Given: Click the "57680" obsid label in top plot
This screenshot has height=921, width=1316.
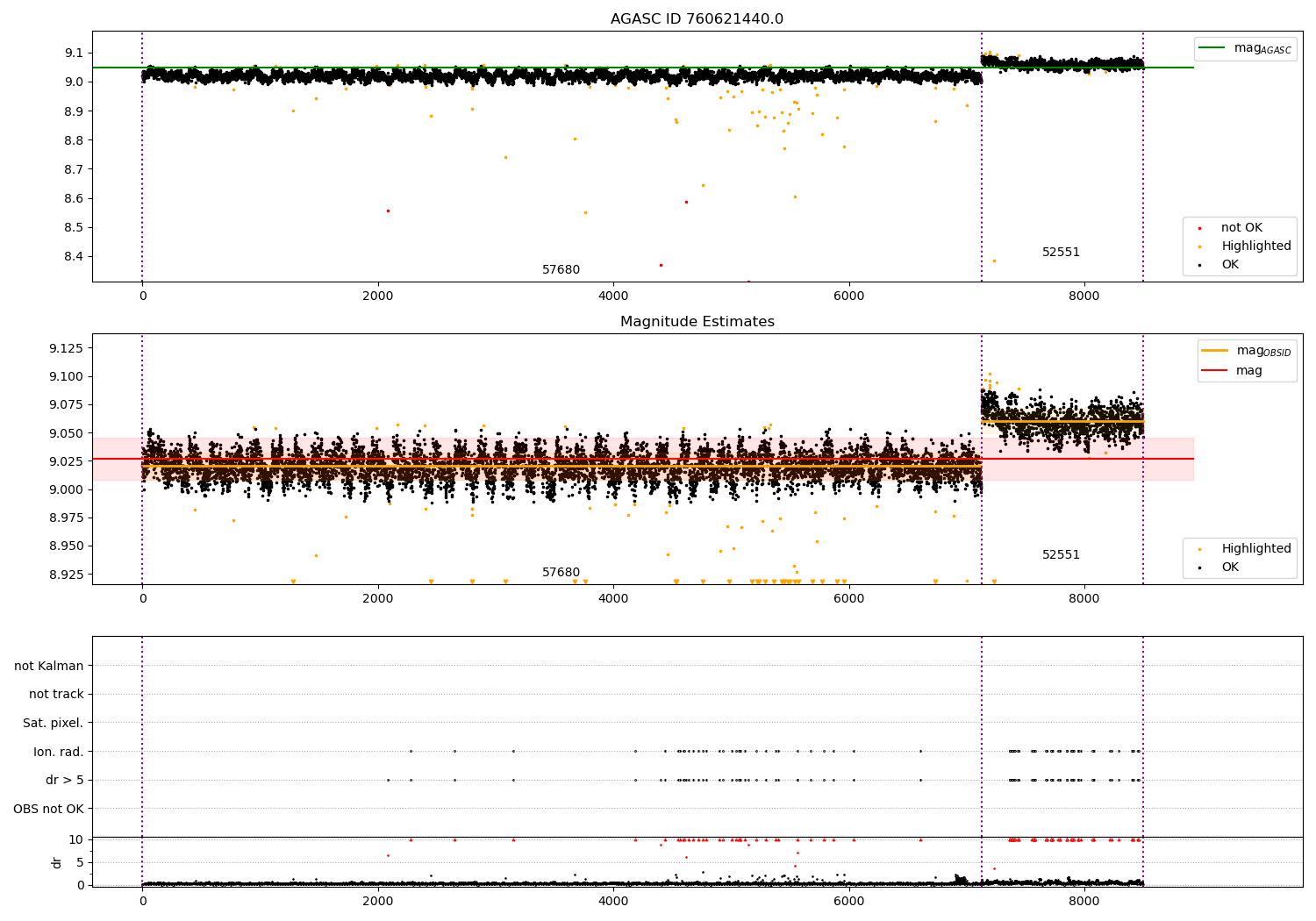Looking at the screenshot, I should pyautogui.click(x=561, y=270).
